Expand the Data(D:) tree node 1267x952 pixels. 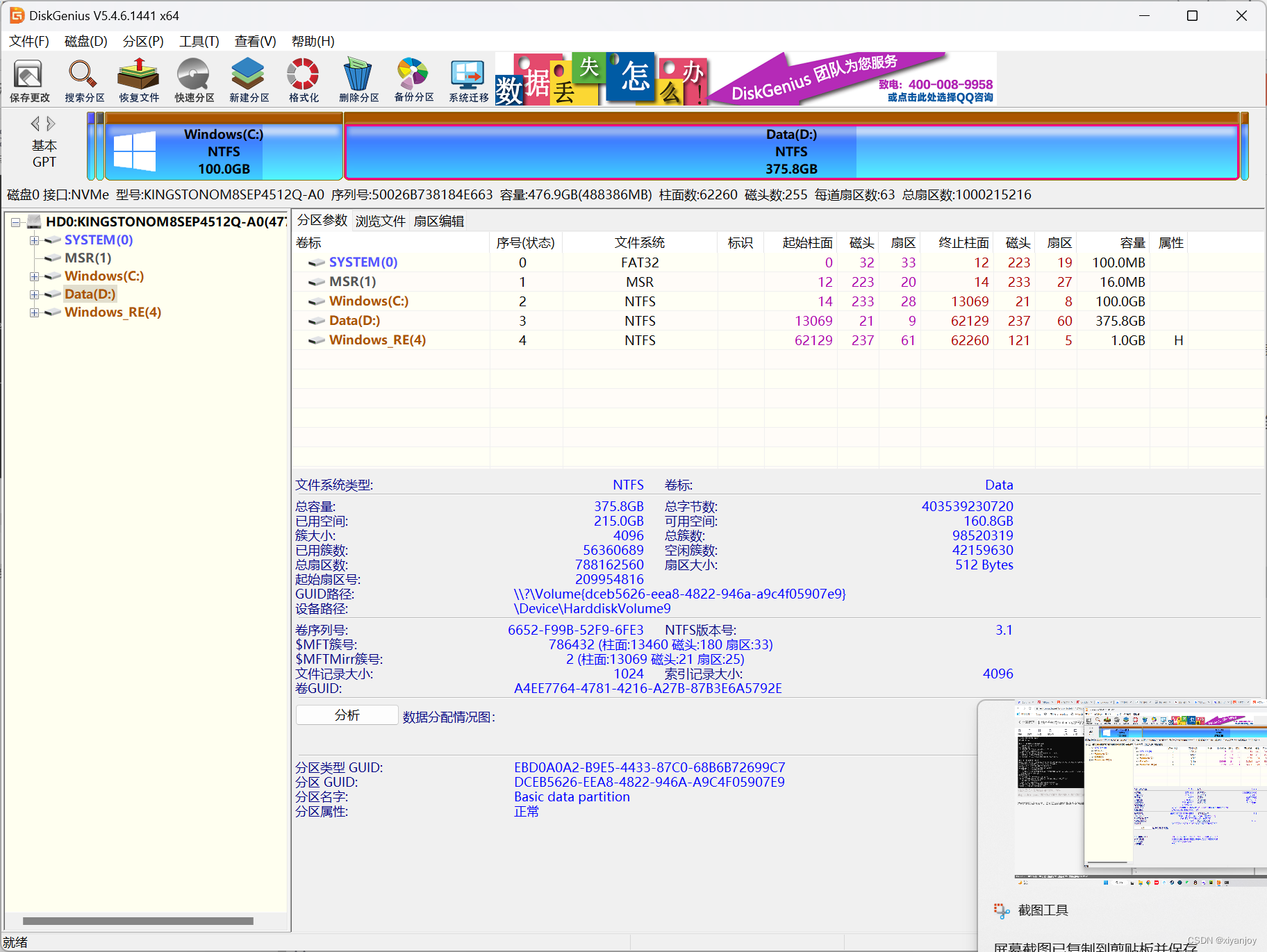(x=34, y=294)
